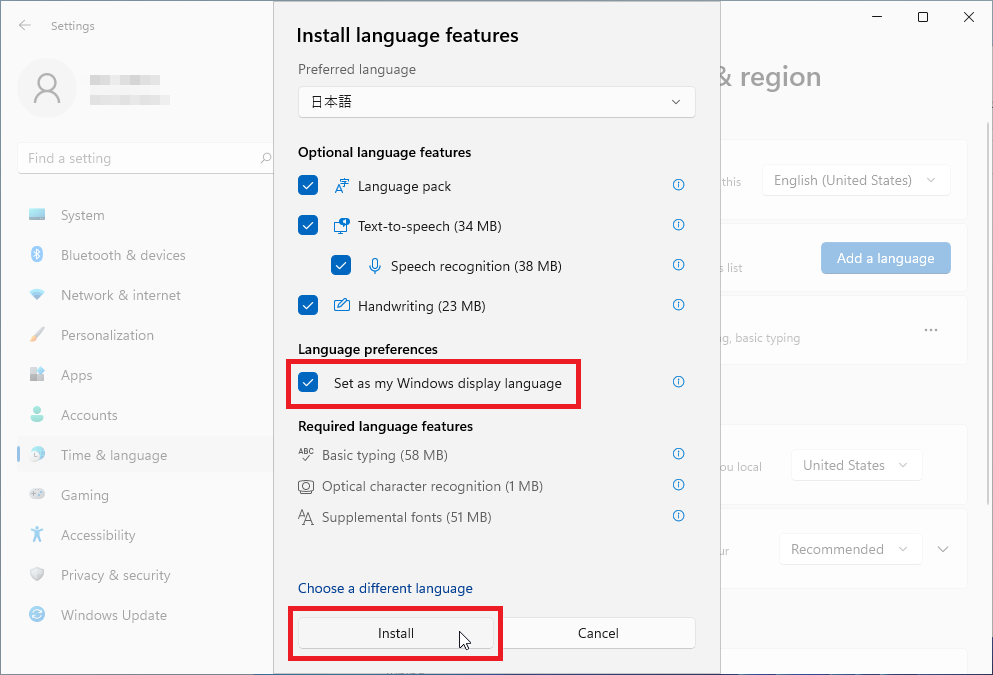Go back using the Settings back arrow
The height and width of the screenshot is (675, 993).
pyautogui.click(x=25, y=25)
